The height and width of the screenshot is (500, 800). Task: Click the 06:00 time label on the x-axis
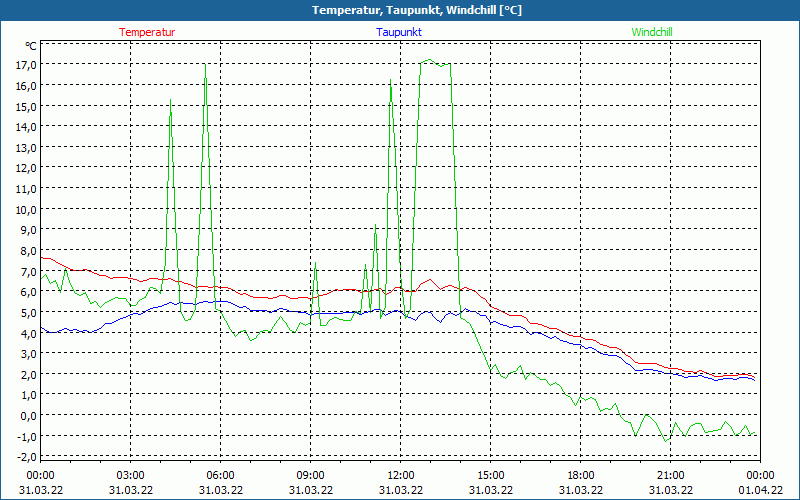[x=220, y=476]
